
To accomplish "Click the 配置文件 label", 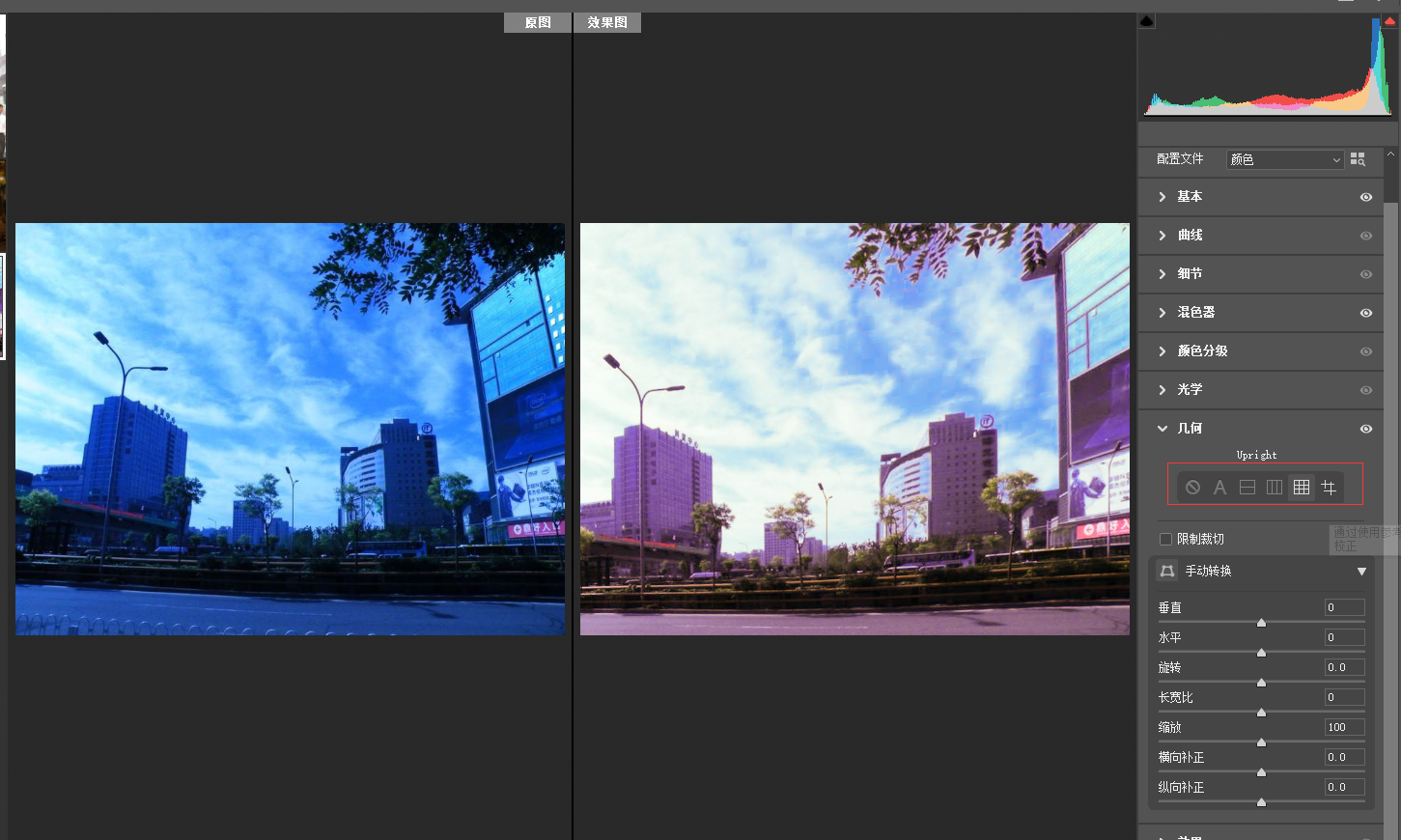I will [1180, 159].
